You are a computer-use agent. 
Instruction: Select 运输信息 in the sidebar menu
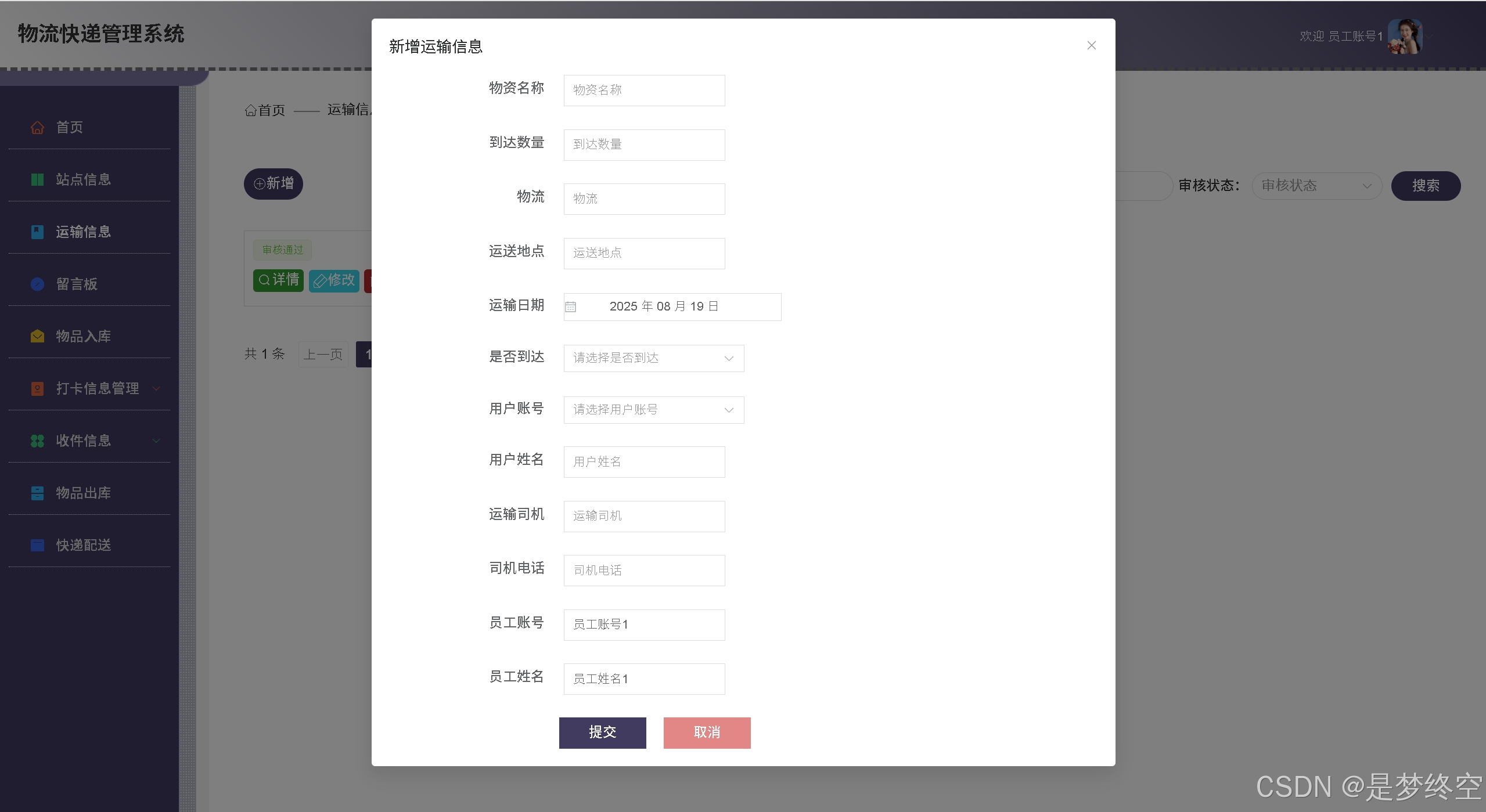(x=83, y=232)
